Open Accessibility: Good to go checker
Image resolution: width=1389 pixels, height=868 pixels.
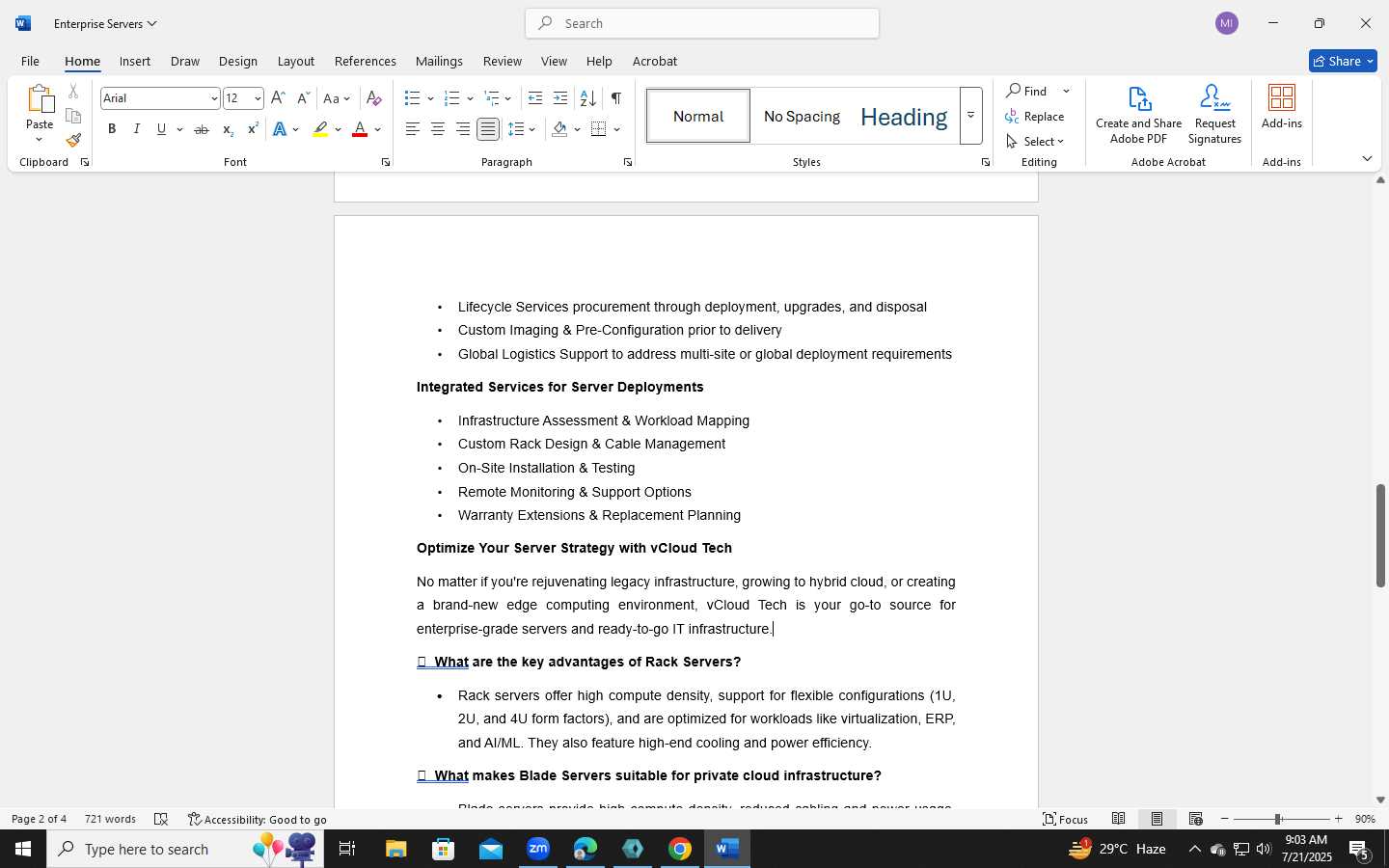tap(258, 820)
